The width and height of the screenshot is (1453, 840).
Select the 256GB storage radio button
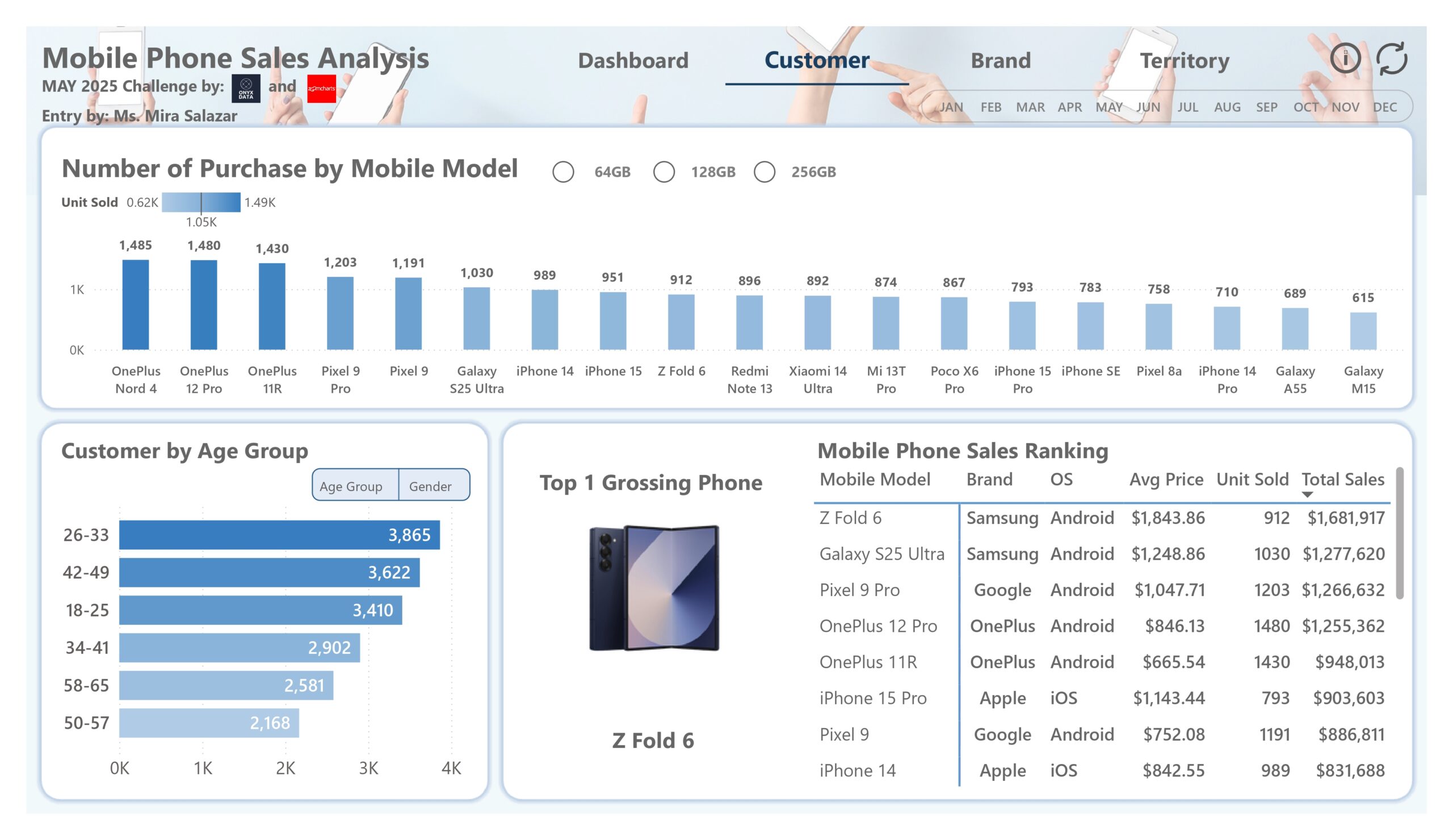coord(764,172)
